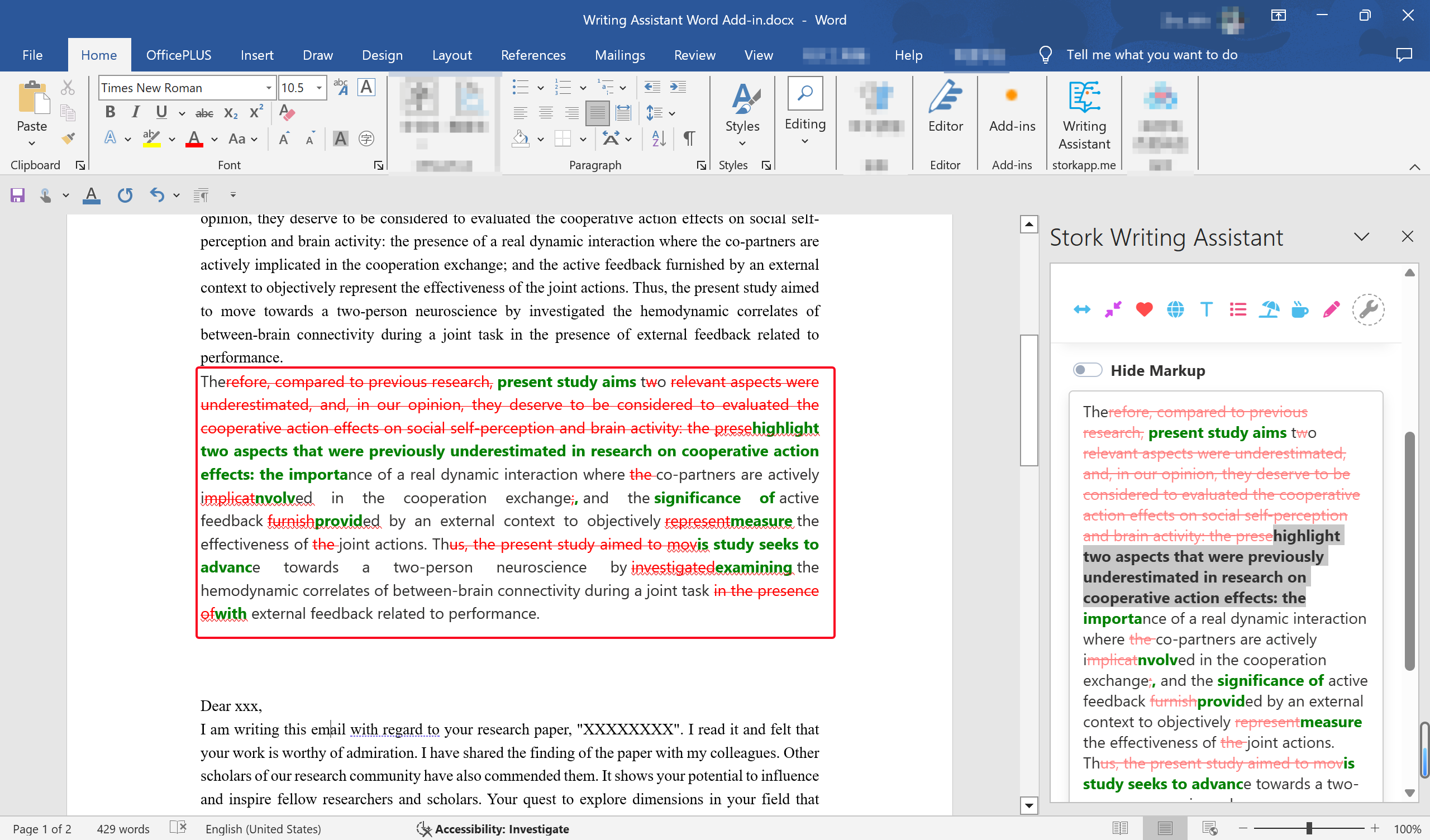
Task: Open the Layout ribbon tab
Action: tap(452, 55)
